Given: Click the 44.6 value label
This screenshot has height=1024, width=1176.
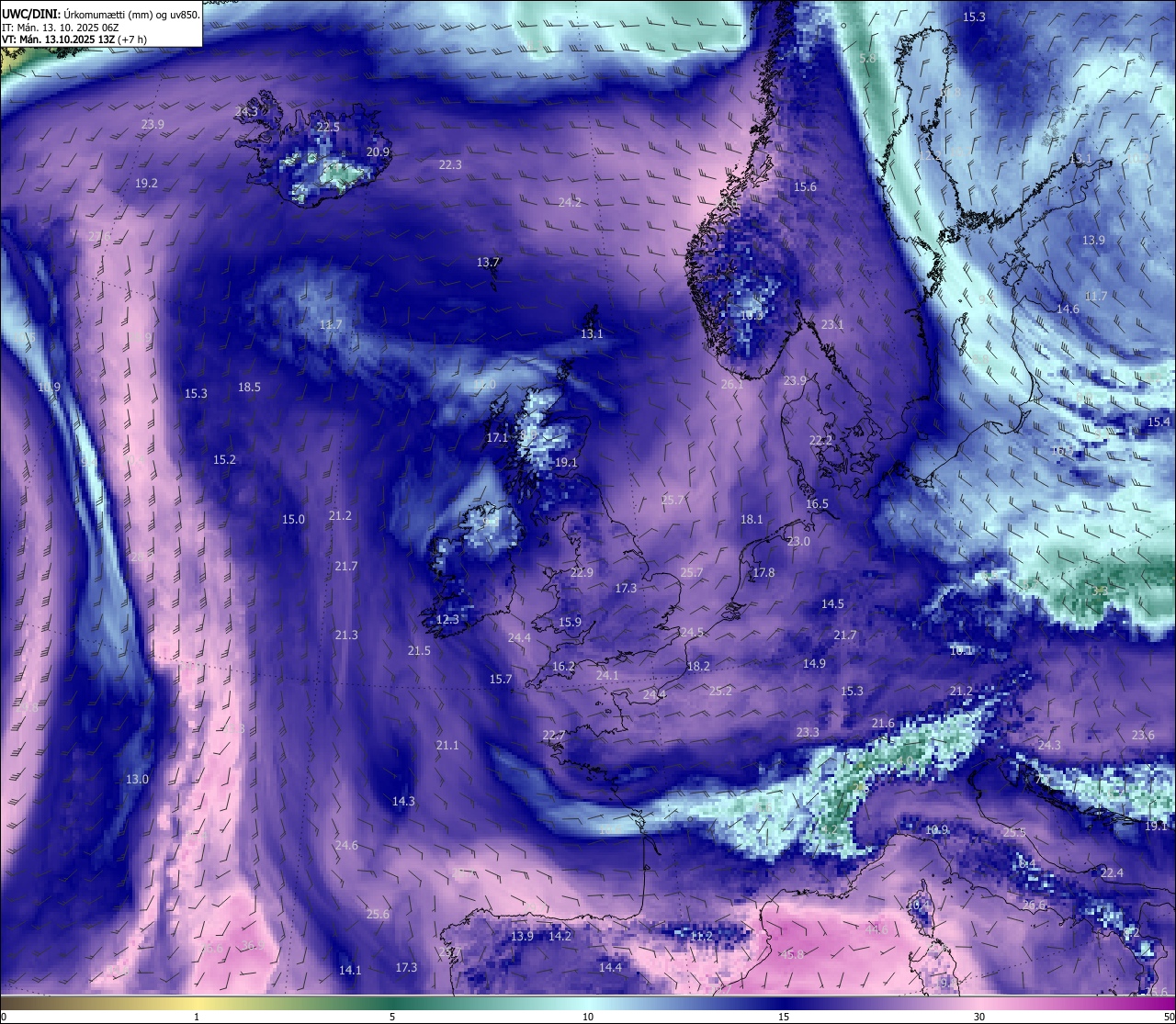Looking at the screenshot, I should [x=876, y=929].
